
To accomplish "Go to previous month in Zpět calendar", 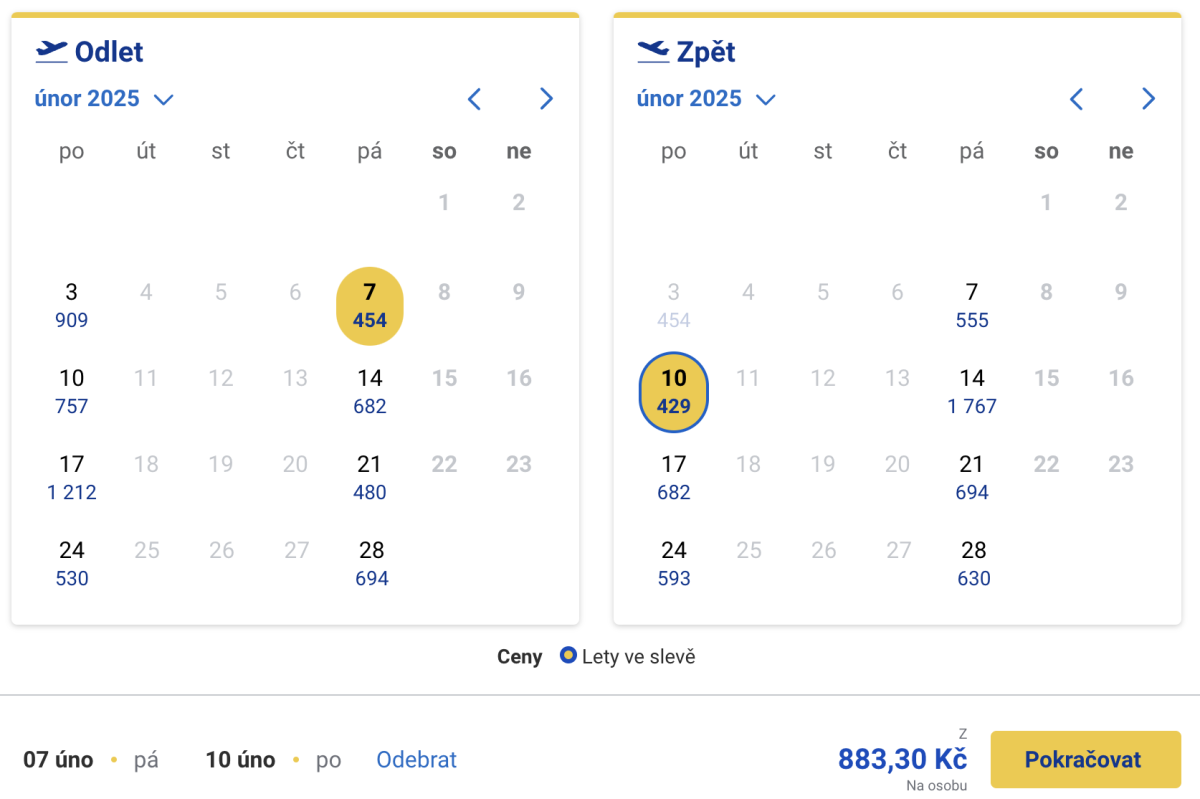I will (1077, 99).
